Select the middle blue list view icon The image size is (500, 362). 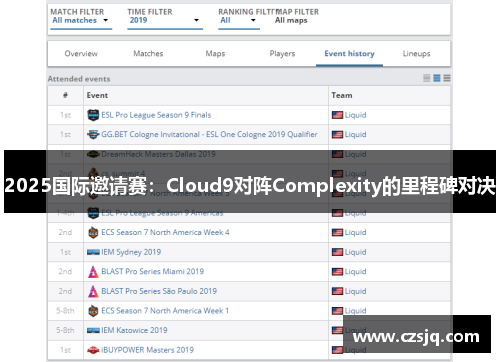[x=437, y=78]
